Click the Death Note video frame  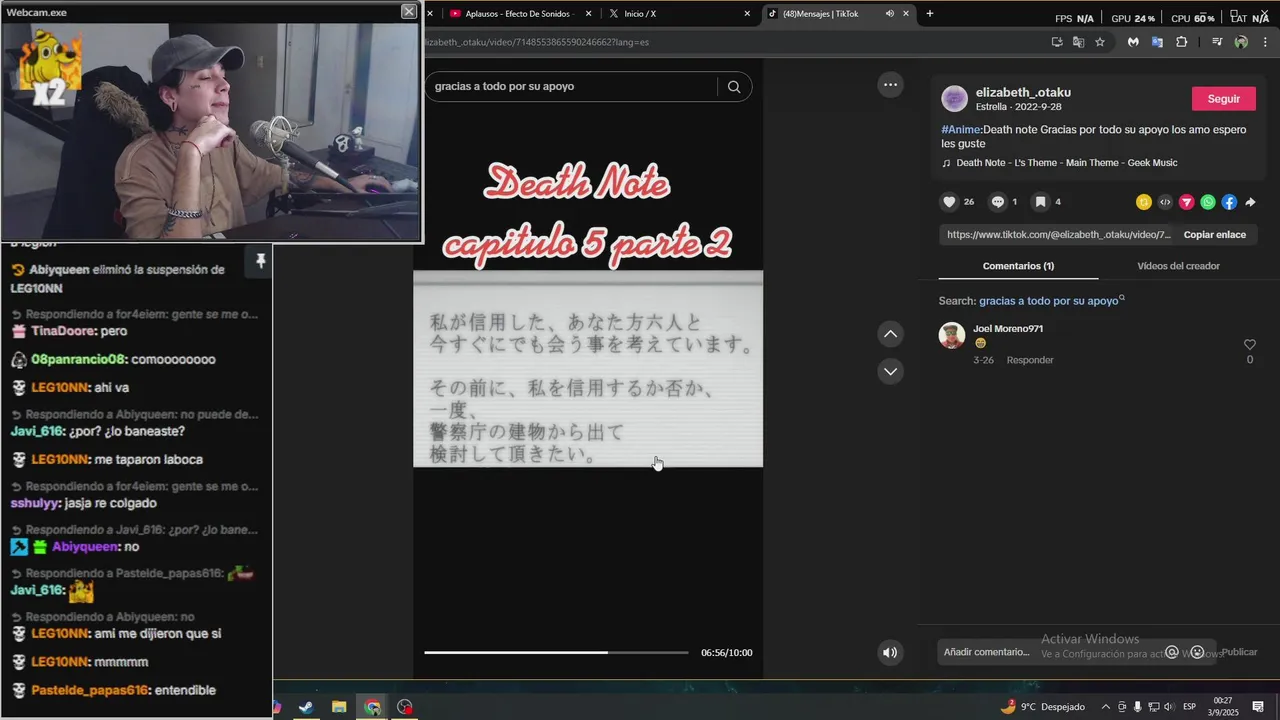point(588,368)
